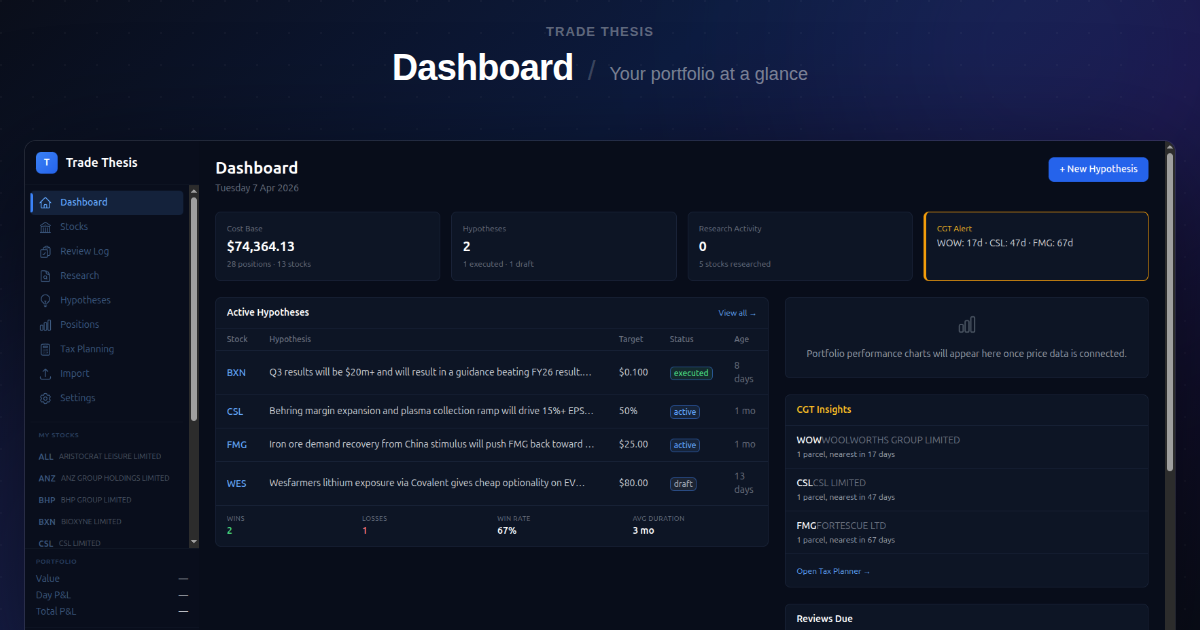Click sidebar scrollbar down arrow

pyautogui.click(x=194, y=541)
